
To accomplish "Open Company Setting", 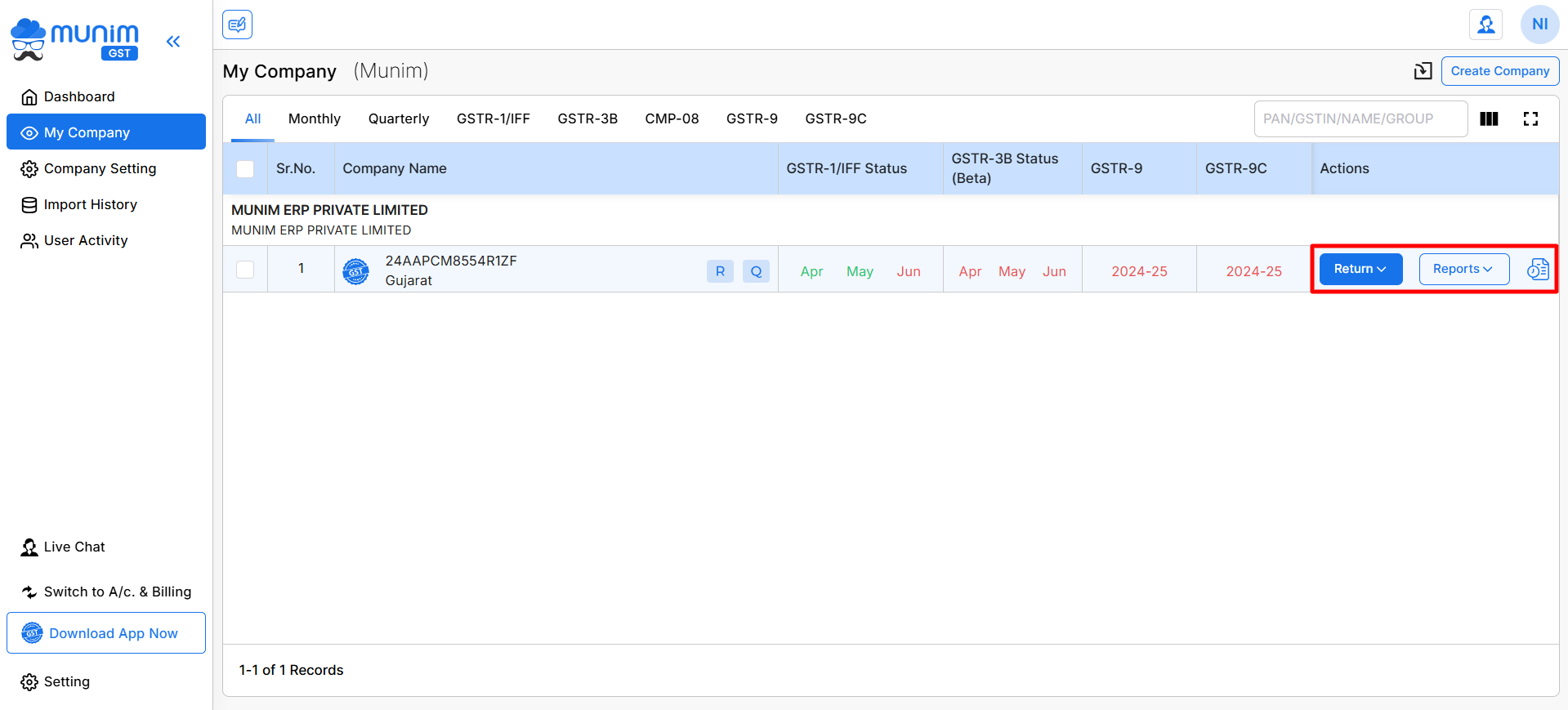I will point(106,168).
